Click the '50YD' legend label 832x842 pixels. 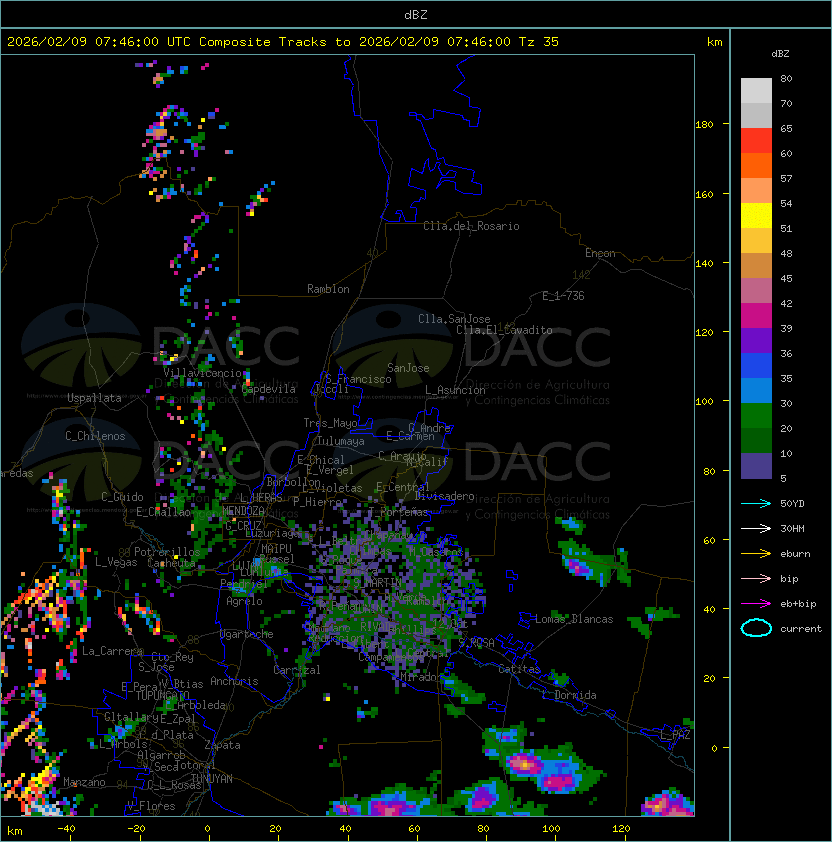(x=792, y=504)
